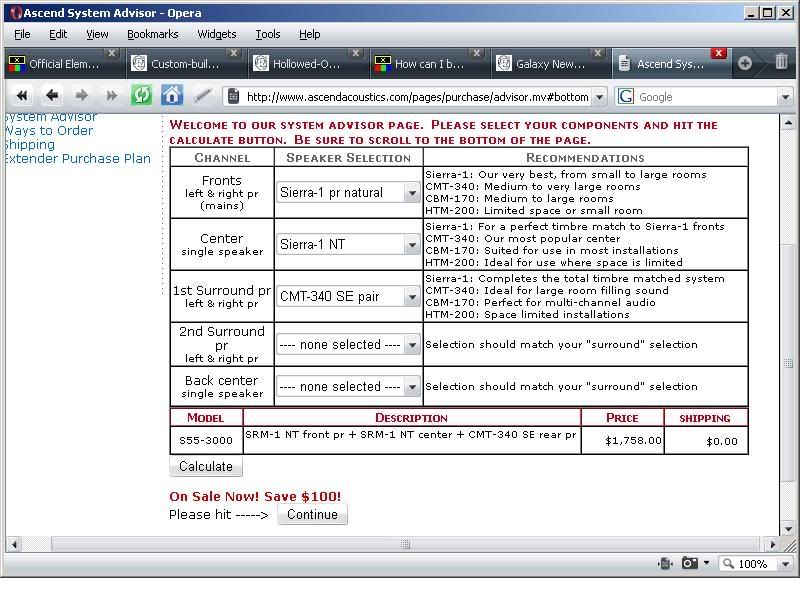The image size is (800, 598).
Task: Expand the address bar URL history dropdown
Action: coord(600,96)
